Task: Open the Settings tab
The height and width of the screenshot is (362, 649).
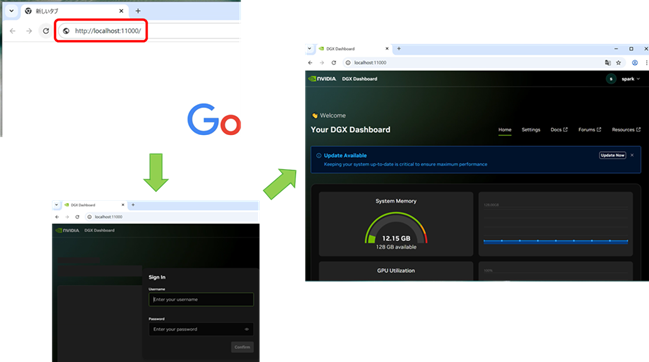Action: [531, 130]
